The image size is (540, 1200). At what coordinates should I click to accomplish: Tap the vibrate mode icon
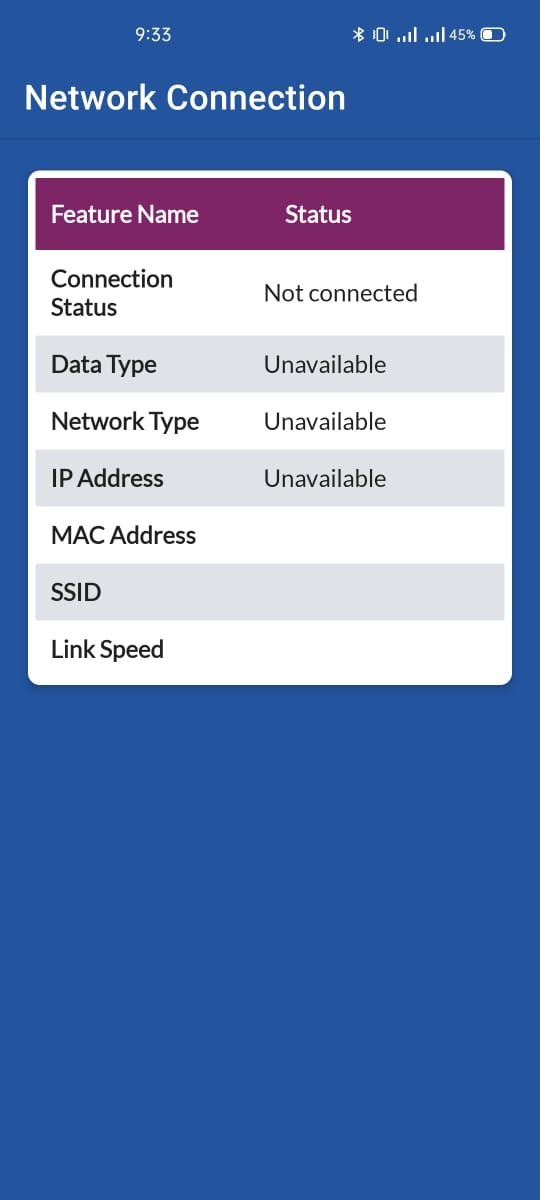click(381, 35)
